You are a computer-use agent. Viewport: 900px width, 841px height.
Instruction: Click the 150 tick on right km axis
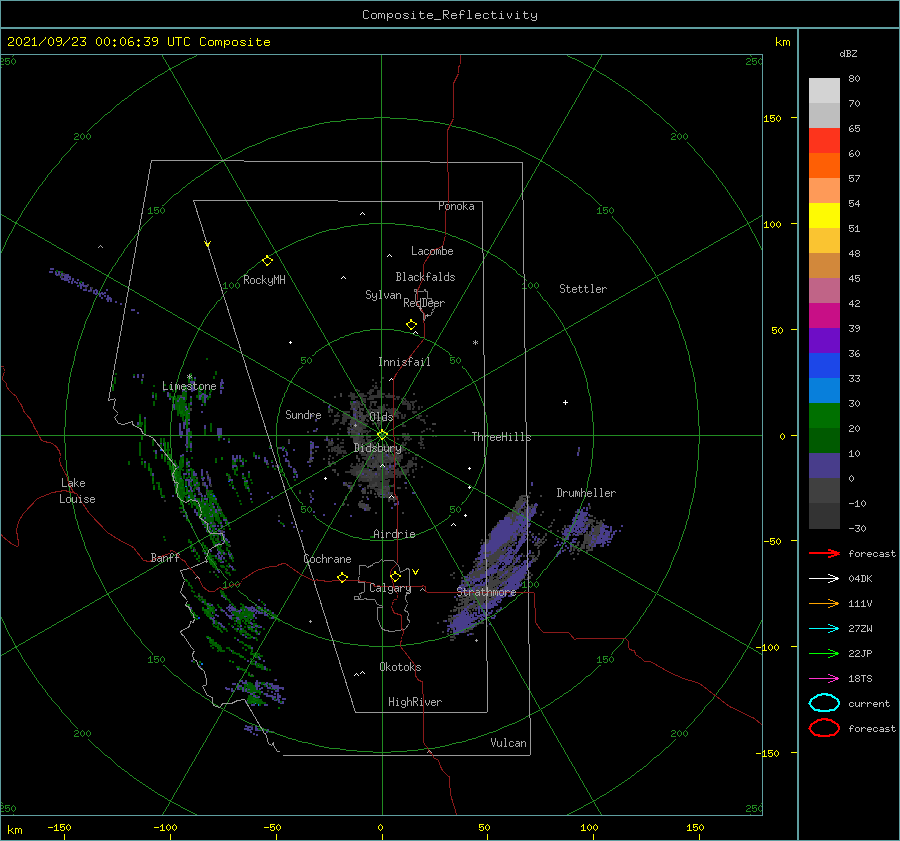point(773,118)
